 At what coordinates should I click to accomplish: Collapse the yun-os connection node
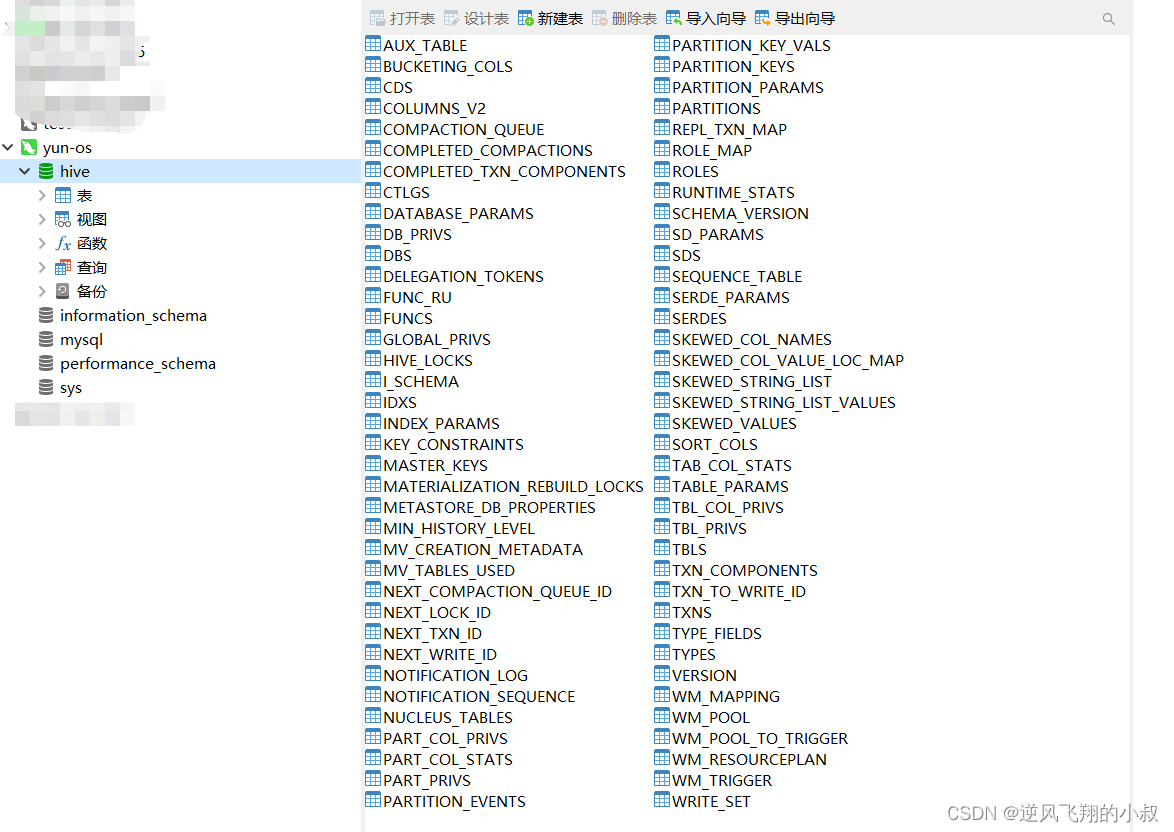(8, 148)
